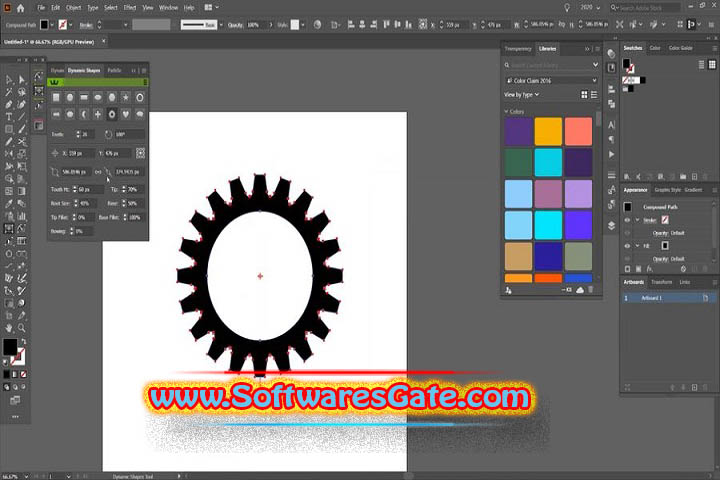Screen dimensions: 720x480
Task: Open Color Claim 2016 library dropdown
Action: coord(551,81)
